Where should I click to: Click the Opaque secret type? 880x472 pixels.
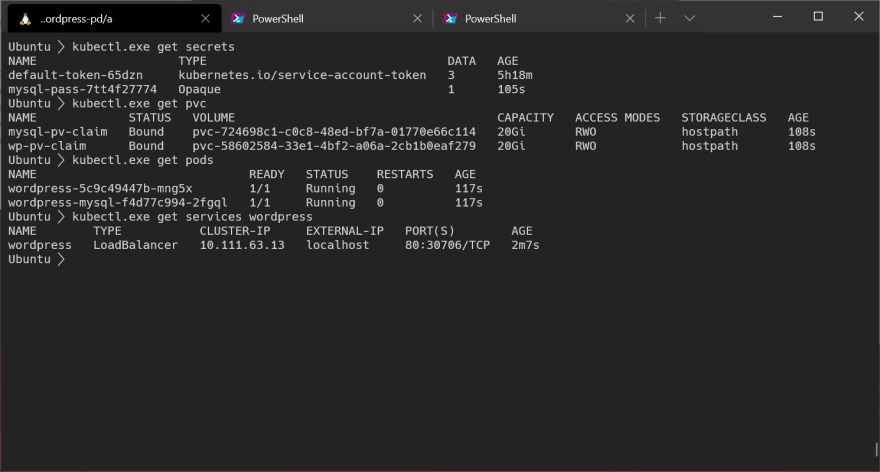click(199, 89)
